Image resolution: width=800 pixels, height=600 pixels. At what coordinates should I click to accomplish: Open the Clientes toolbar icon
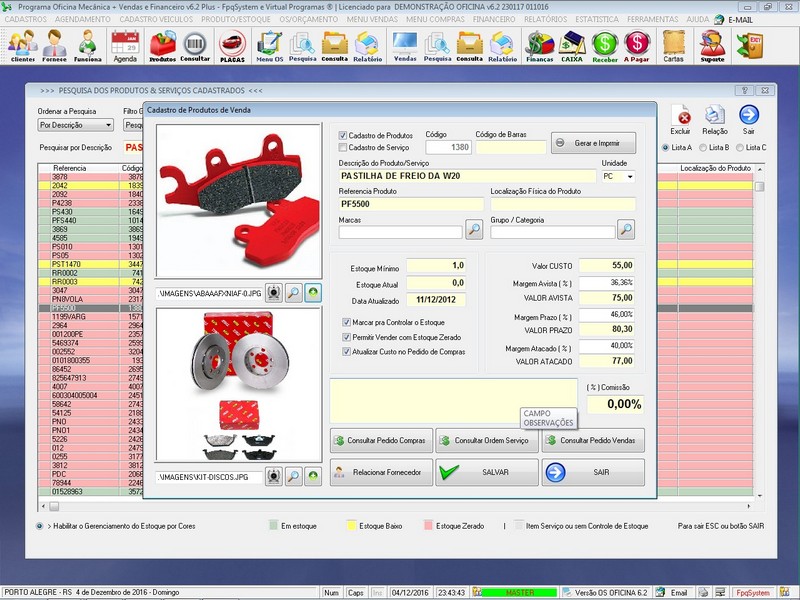coord(22,45)
